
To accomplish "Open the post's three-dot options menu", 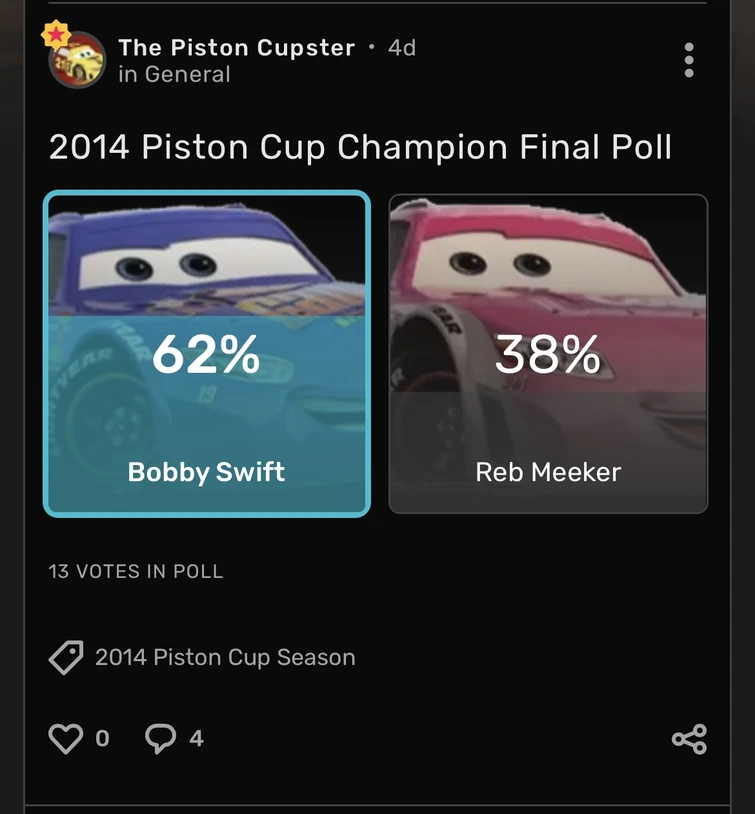I will coord(688,60).
